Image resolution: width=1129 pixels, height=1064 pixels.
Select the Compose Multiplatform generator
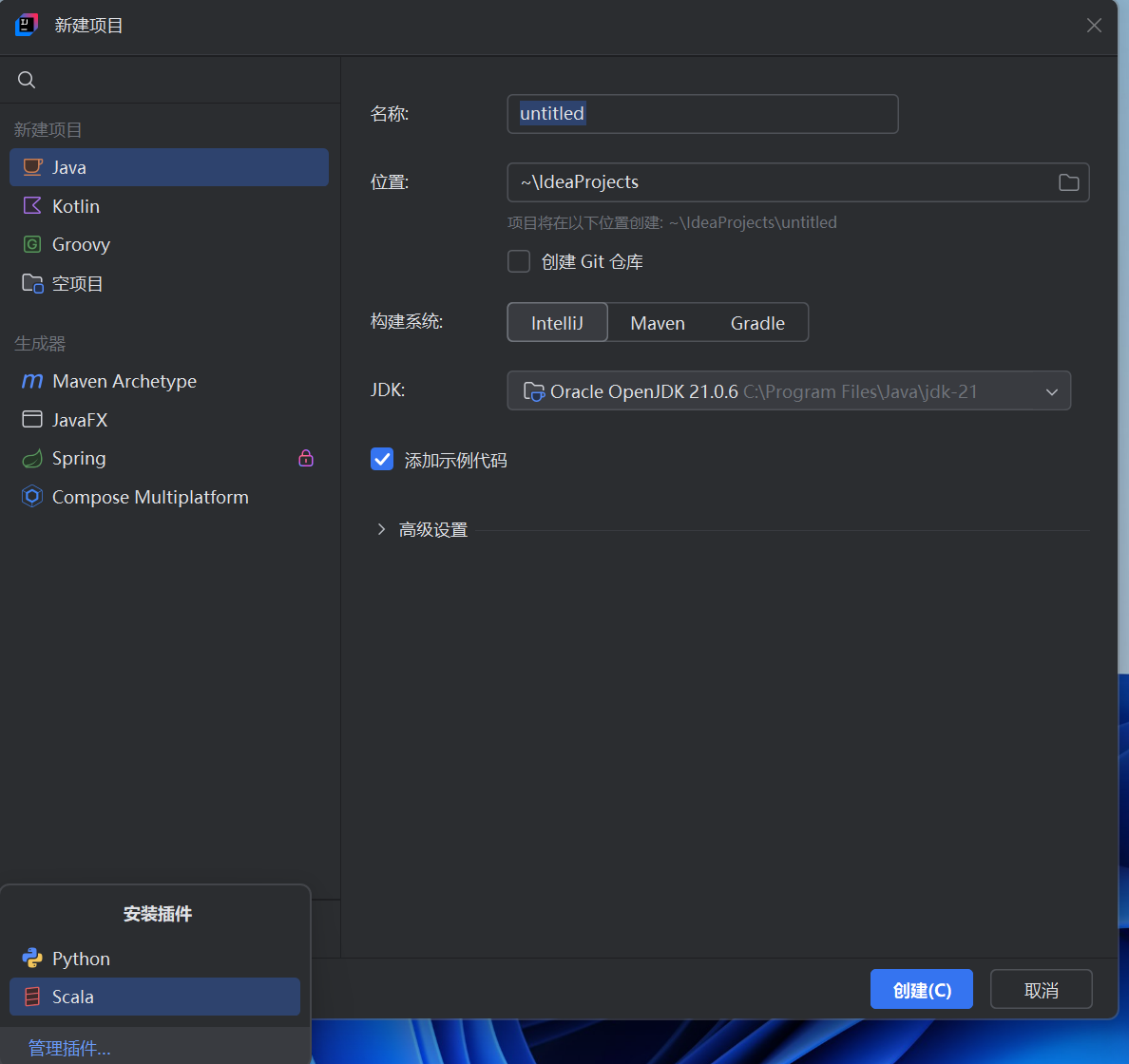[169, 498]
